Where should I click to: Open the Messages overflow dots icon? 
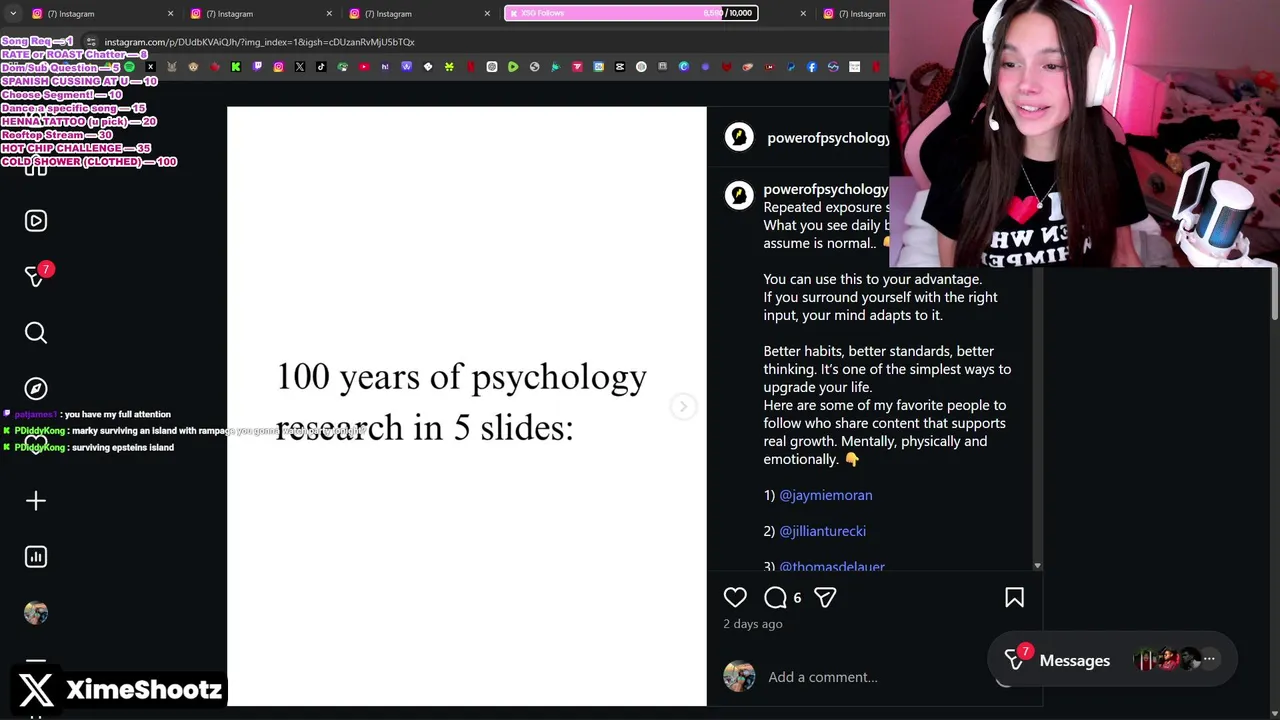pyautogui.click(x=1209, y=659)
